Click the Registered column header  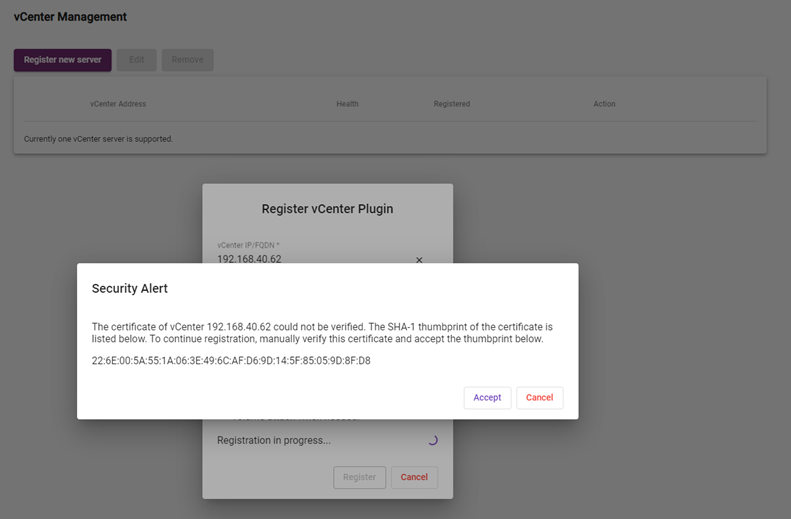[x=452, y=104]
